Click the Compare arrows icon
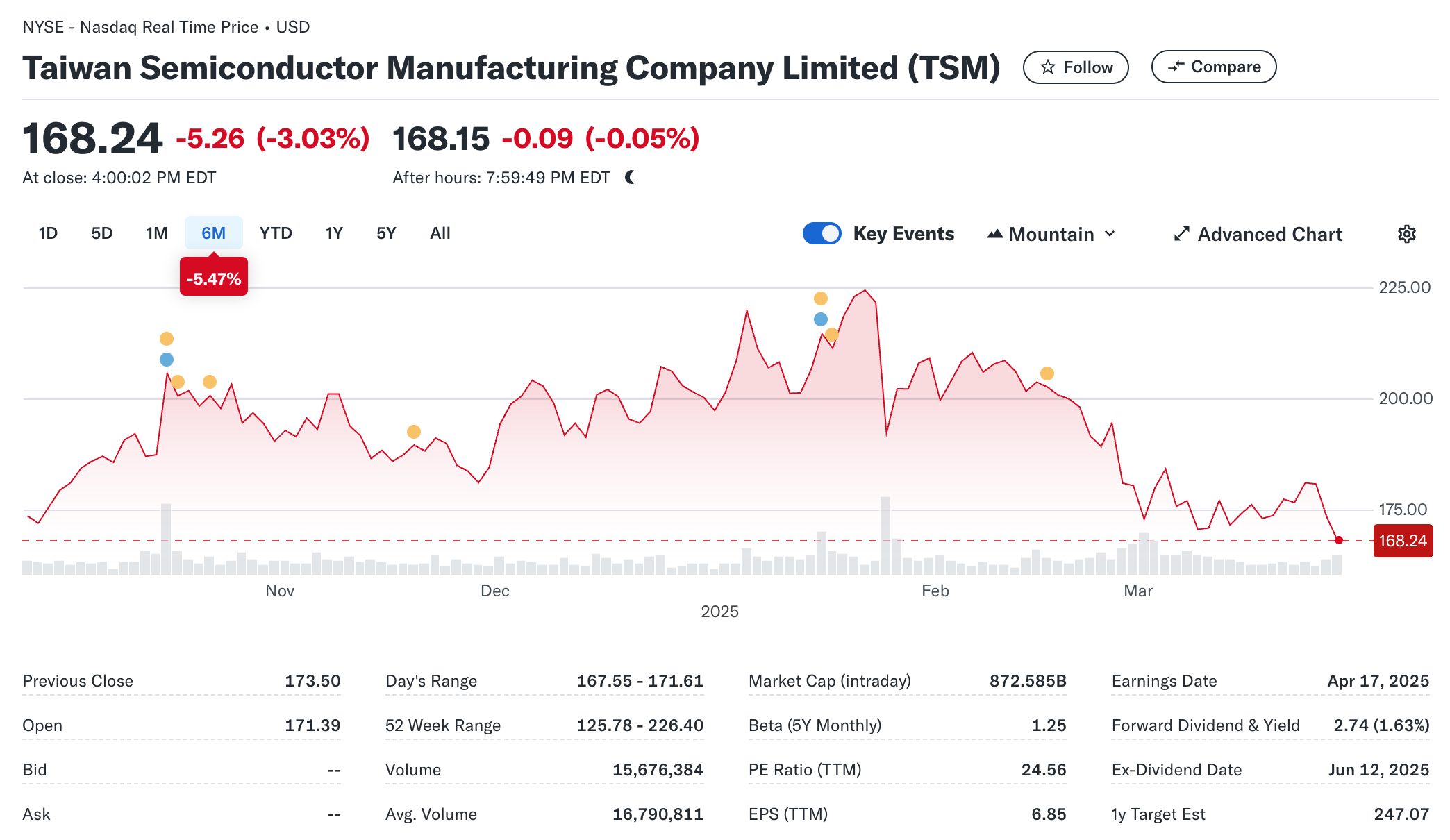Viewport: 1450px width, 840px height. pos(1176,67)
